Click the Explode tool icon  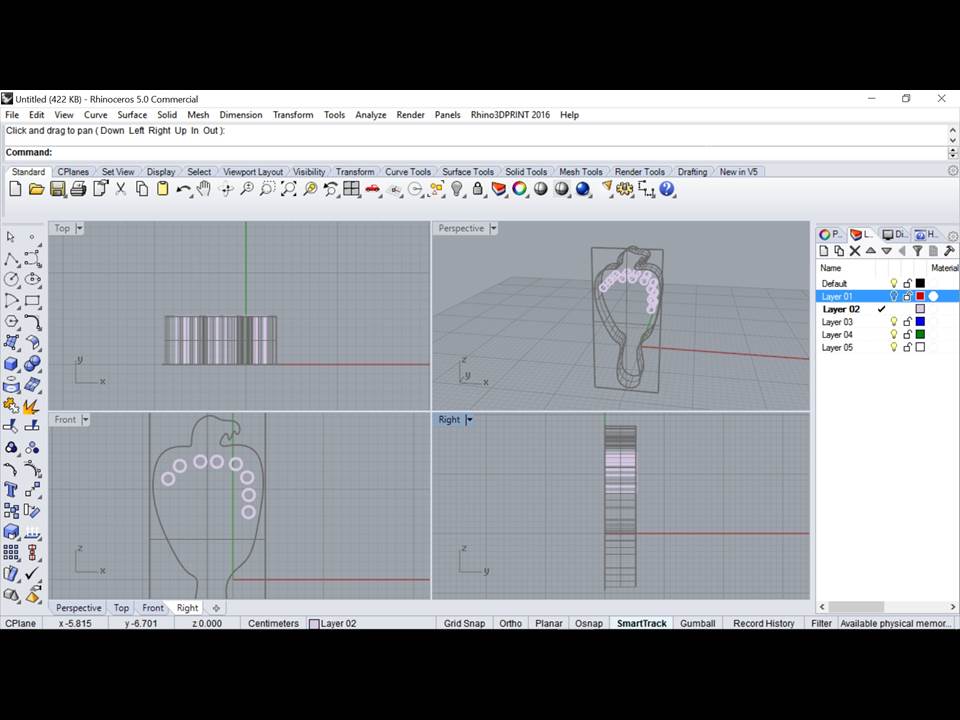[x=33, y=405]
